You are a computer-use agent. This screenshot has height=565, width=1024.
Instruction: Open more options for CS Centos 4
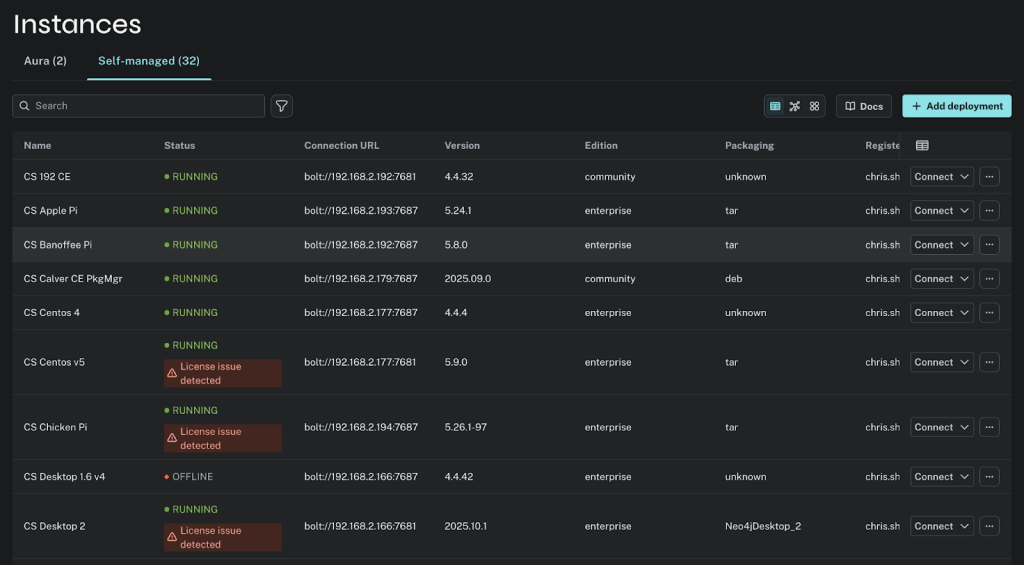[x=989, y=312]
